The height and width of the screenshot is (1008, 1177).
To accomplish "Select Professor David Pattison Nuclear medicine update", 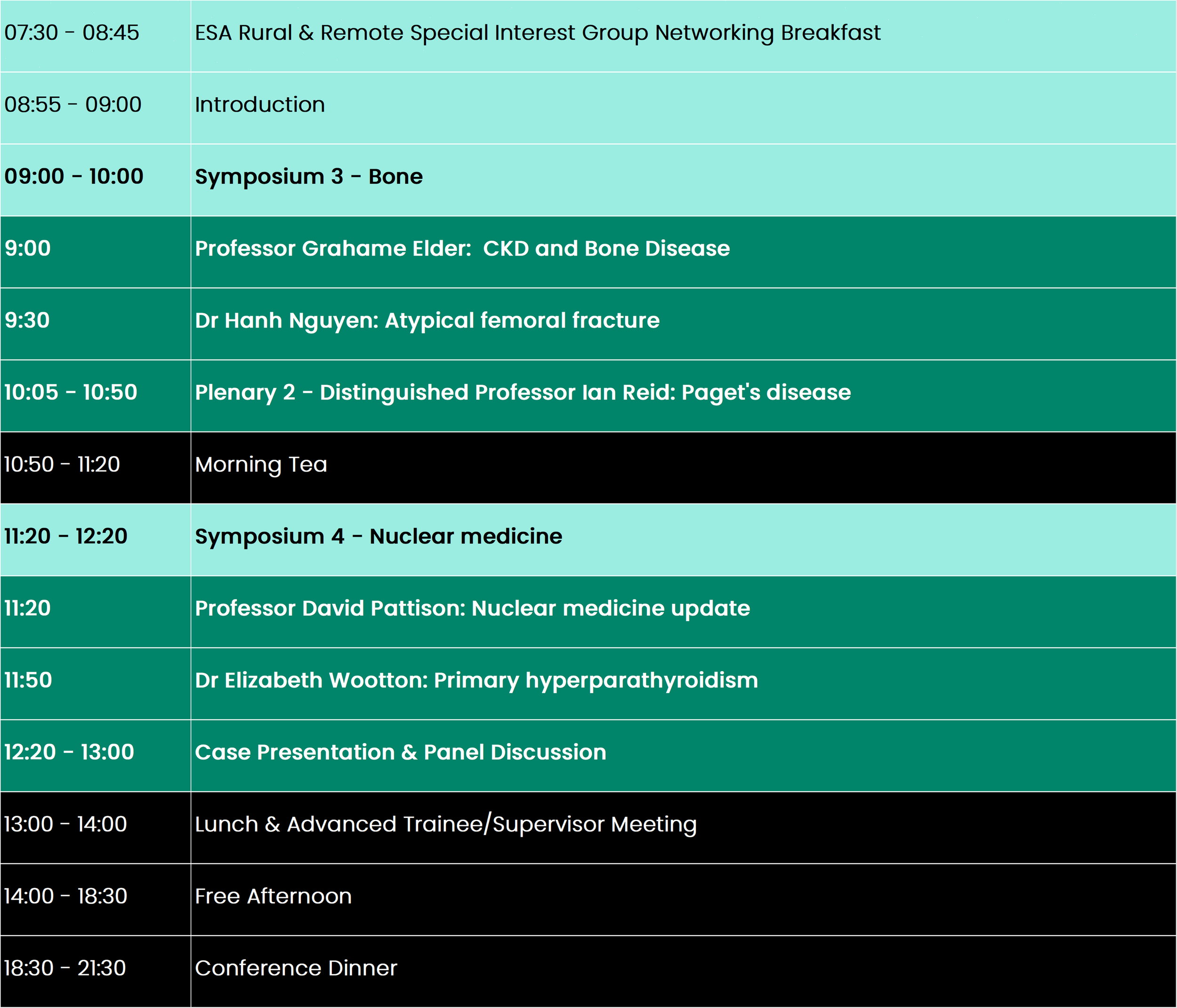I will coord(473,609).
